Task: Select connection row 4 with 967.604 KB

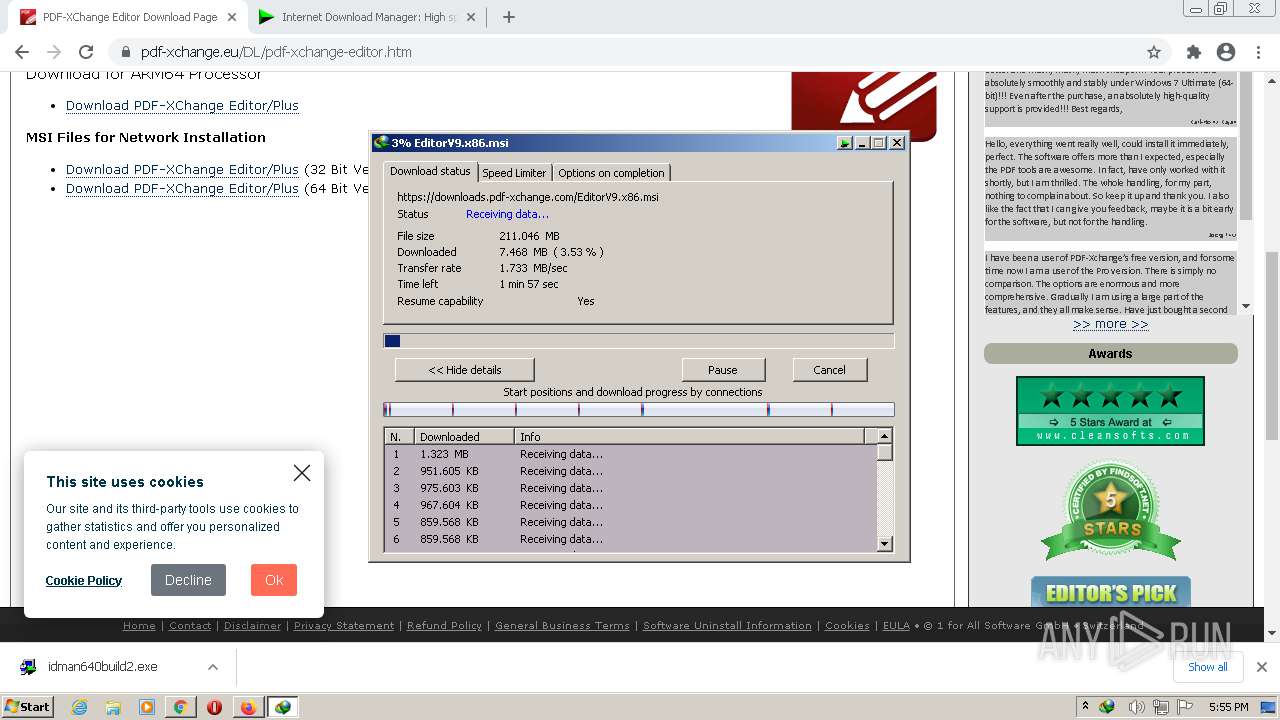Action: pos(631,505)
